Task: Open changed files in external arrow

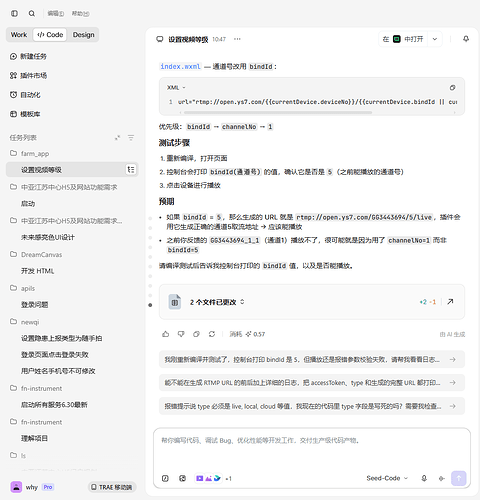Action: click(x=450, y=302)
